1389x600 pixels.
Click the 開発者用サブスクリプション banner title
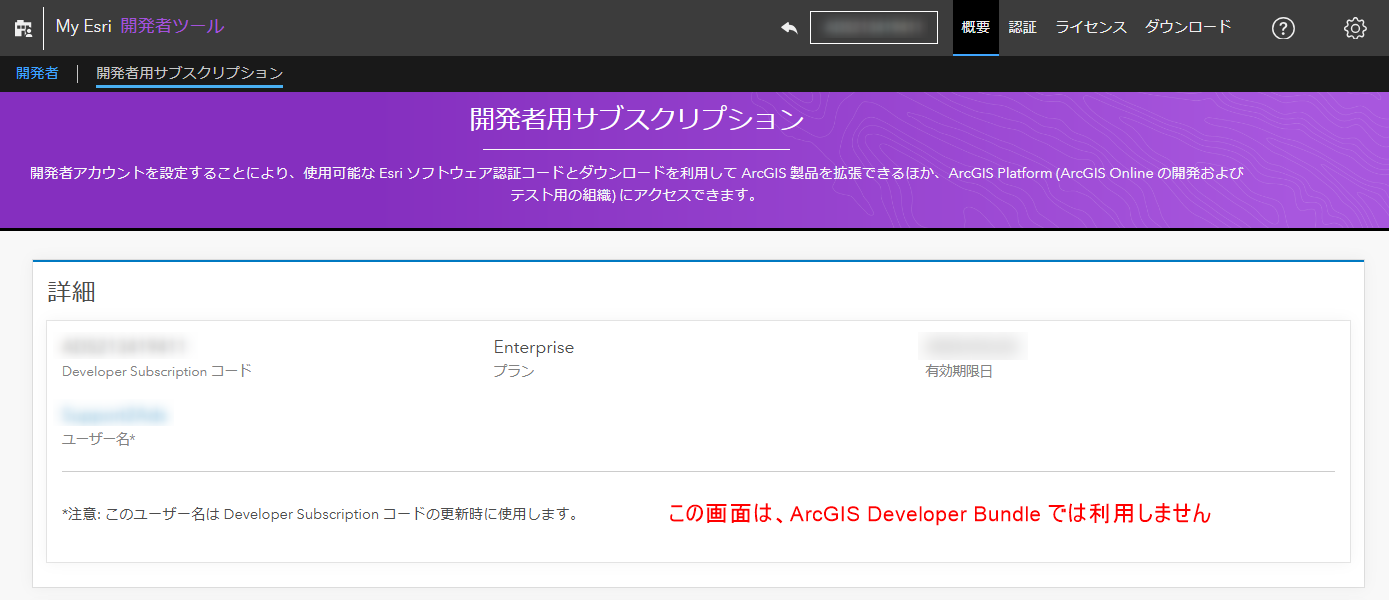point(637,120)
